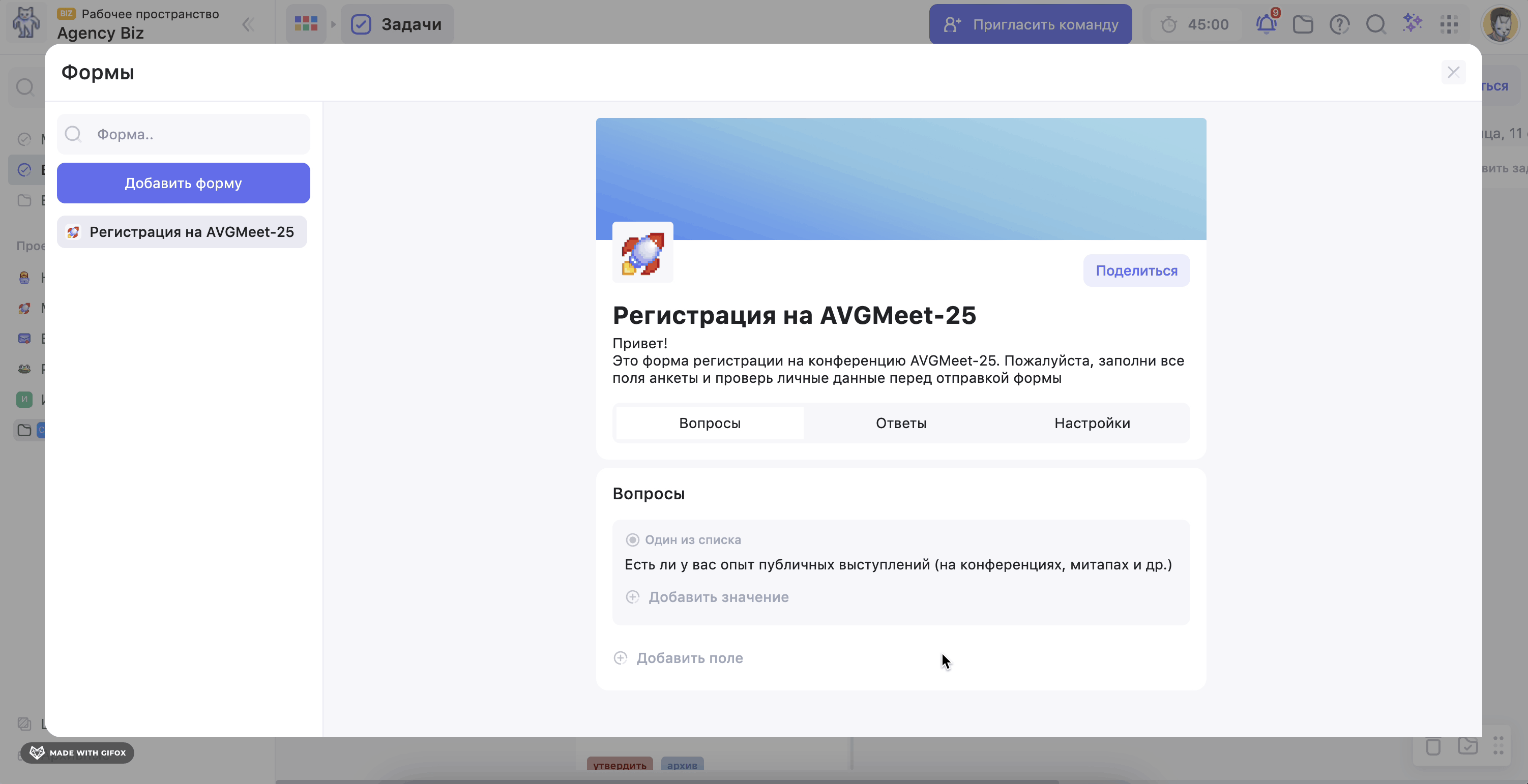Click the 'Добавить форму' button
Screen dimensions: 1528x784
coord(183,183)
